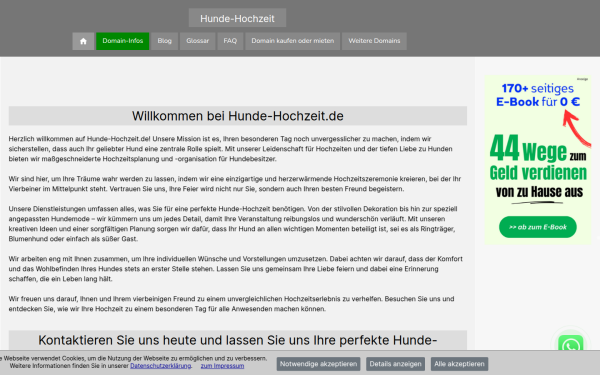
Task: Click the paragraph starting 'Unsere Dienstleistungen umfassen'
Action: click(234, 224)
